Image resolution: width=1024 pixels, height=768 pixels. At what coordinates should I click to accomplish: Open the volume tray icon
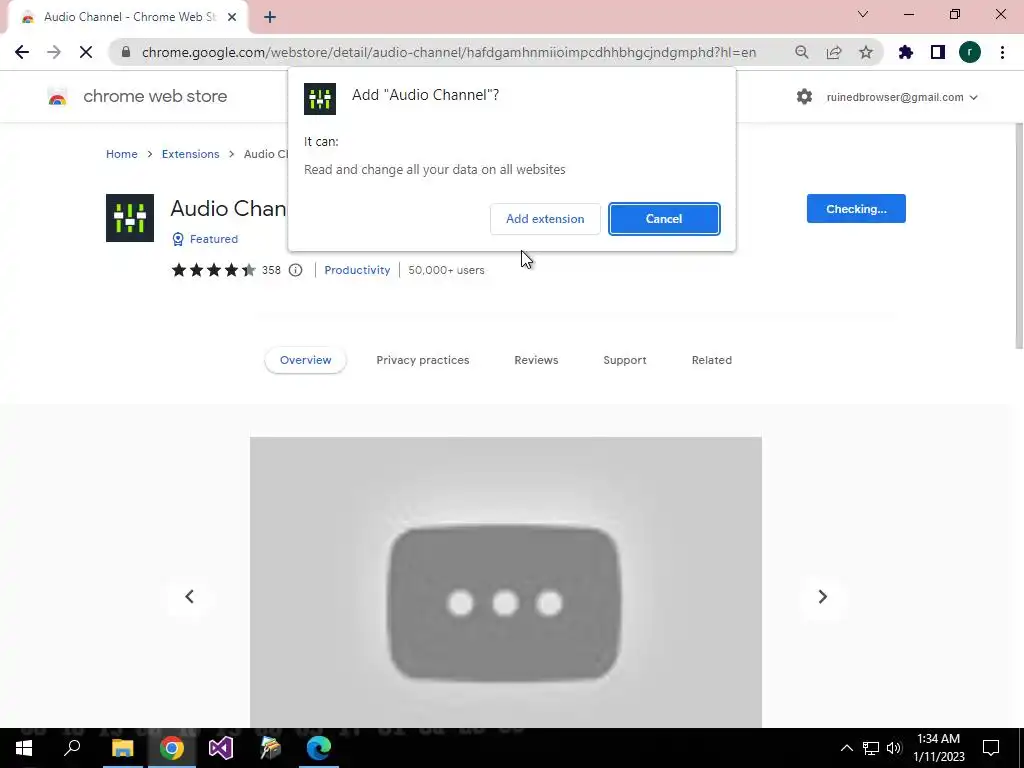click(x=894, y=748)
